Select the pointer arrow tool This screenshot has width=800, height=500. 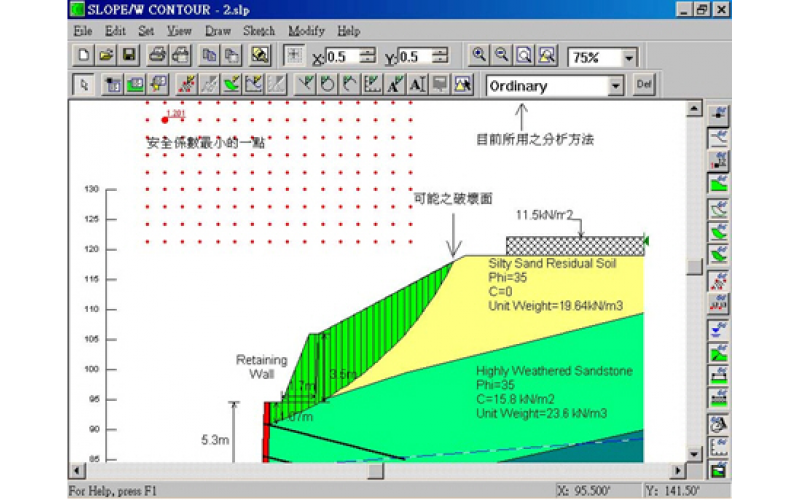coord(84,85)
